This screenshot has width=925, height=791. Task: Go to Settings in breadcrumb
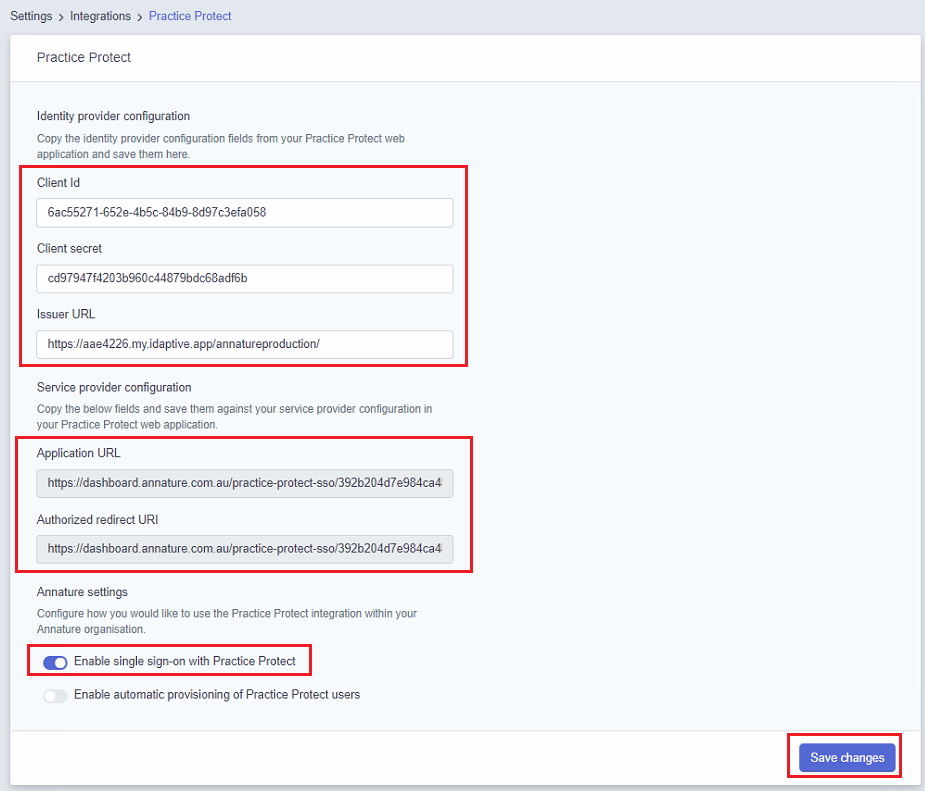coord(31,16)
